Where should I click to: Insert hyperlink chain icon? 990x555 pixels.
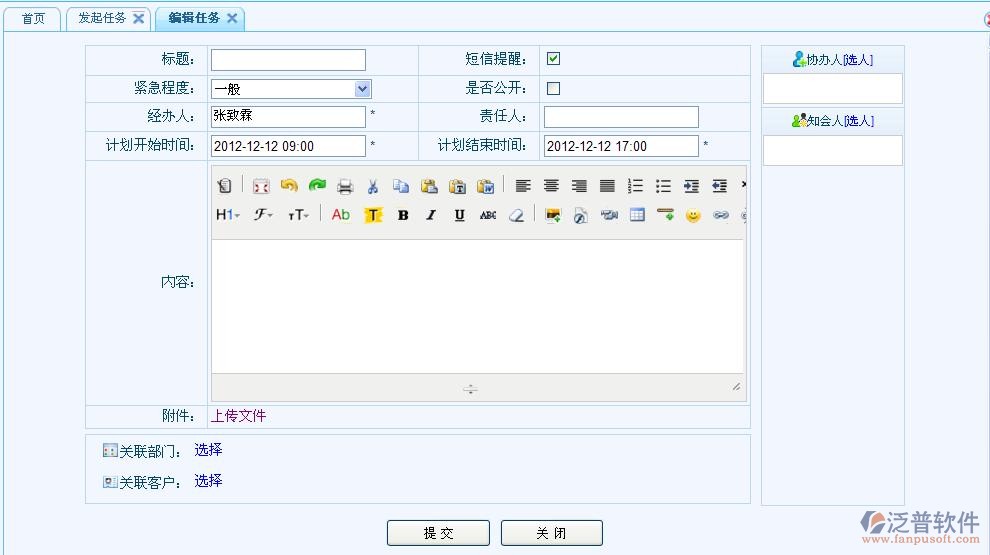pyautogui.click(x=721, y=215)
